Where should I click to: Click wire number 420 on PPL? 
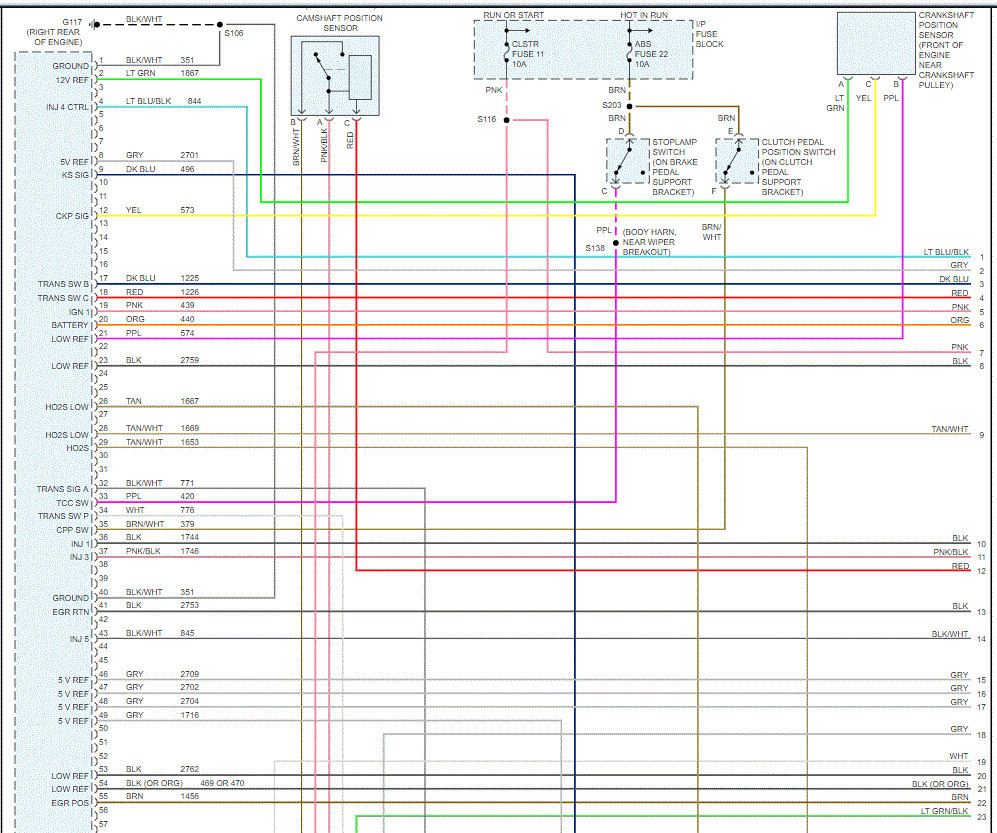click(187, 496)
